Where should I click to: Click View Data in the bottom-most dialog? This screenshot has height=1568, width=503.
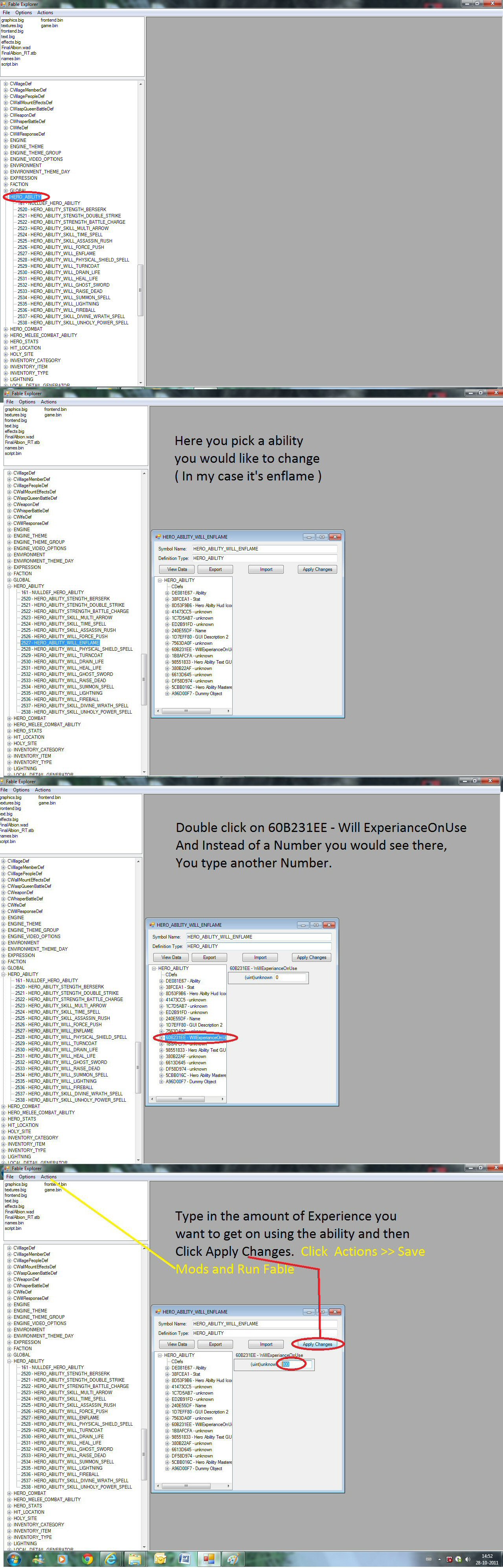176,1344
